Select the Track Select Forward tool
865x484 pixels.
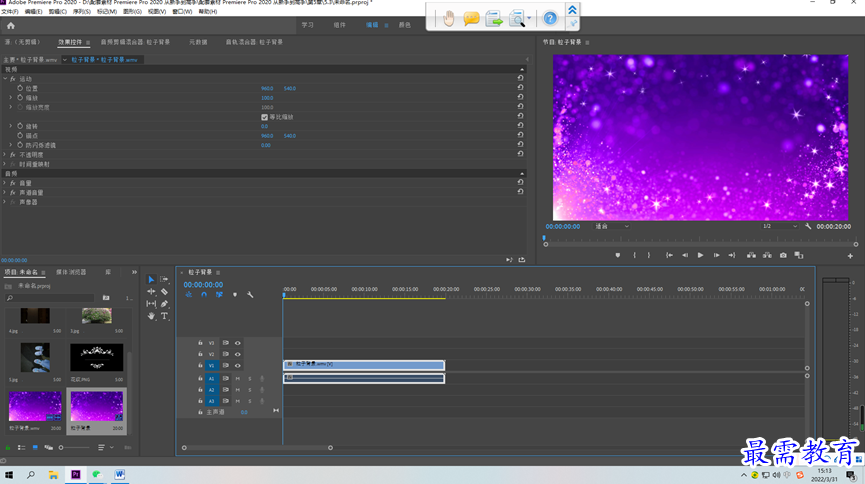point(164,280)
